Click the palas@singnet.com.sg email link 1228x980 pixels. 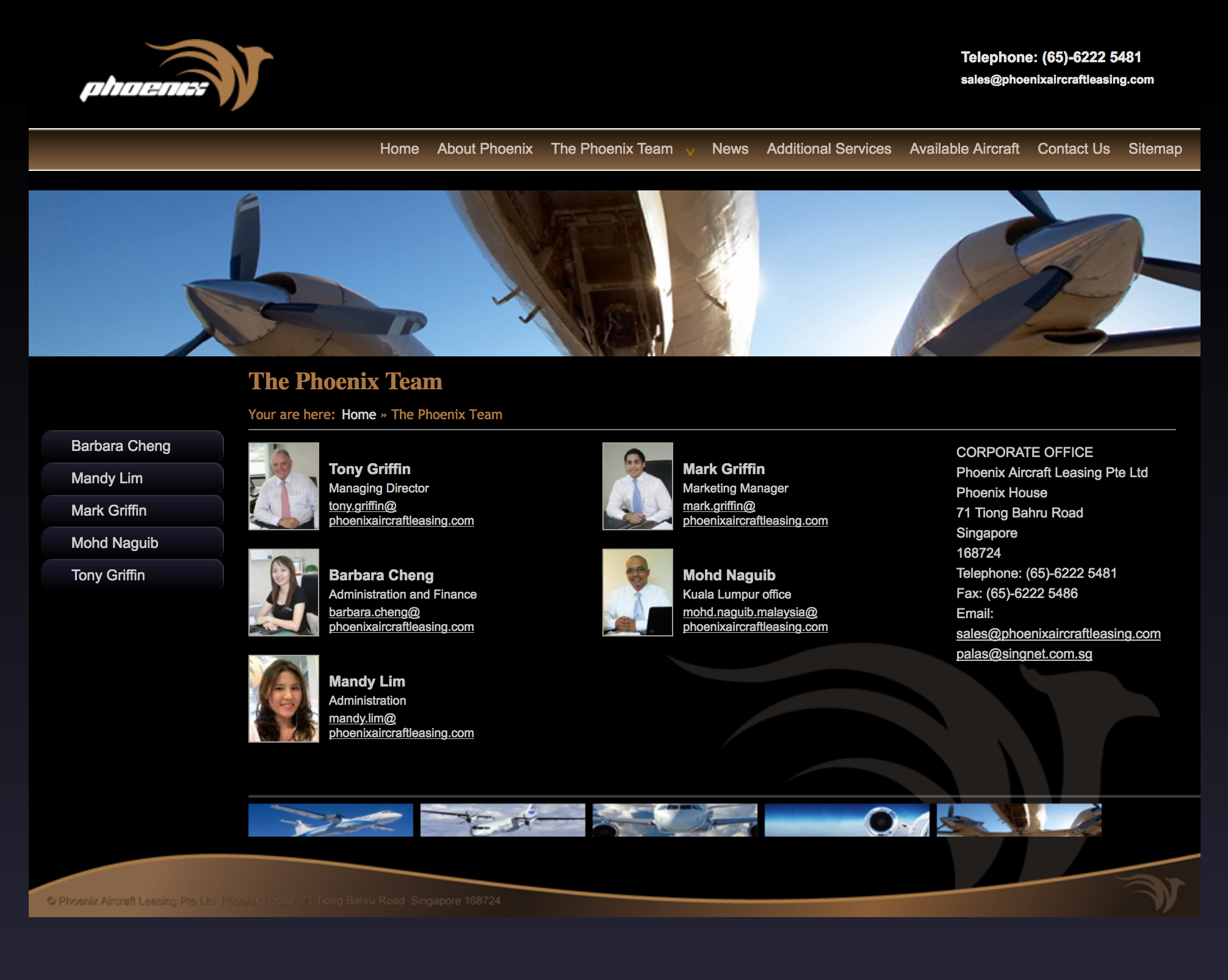pyautogui.click(x=1024, y=654)
